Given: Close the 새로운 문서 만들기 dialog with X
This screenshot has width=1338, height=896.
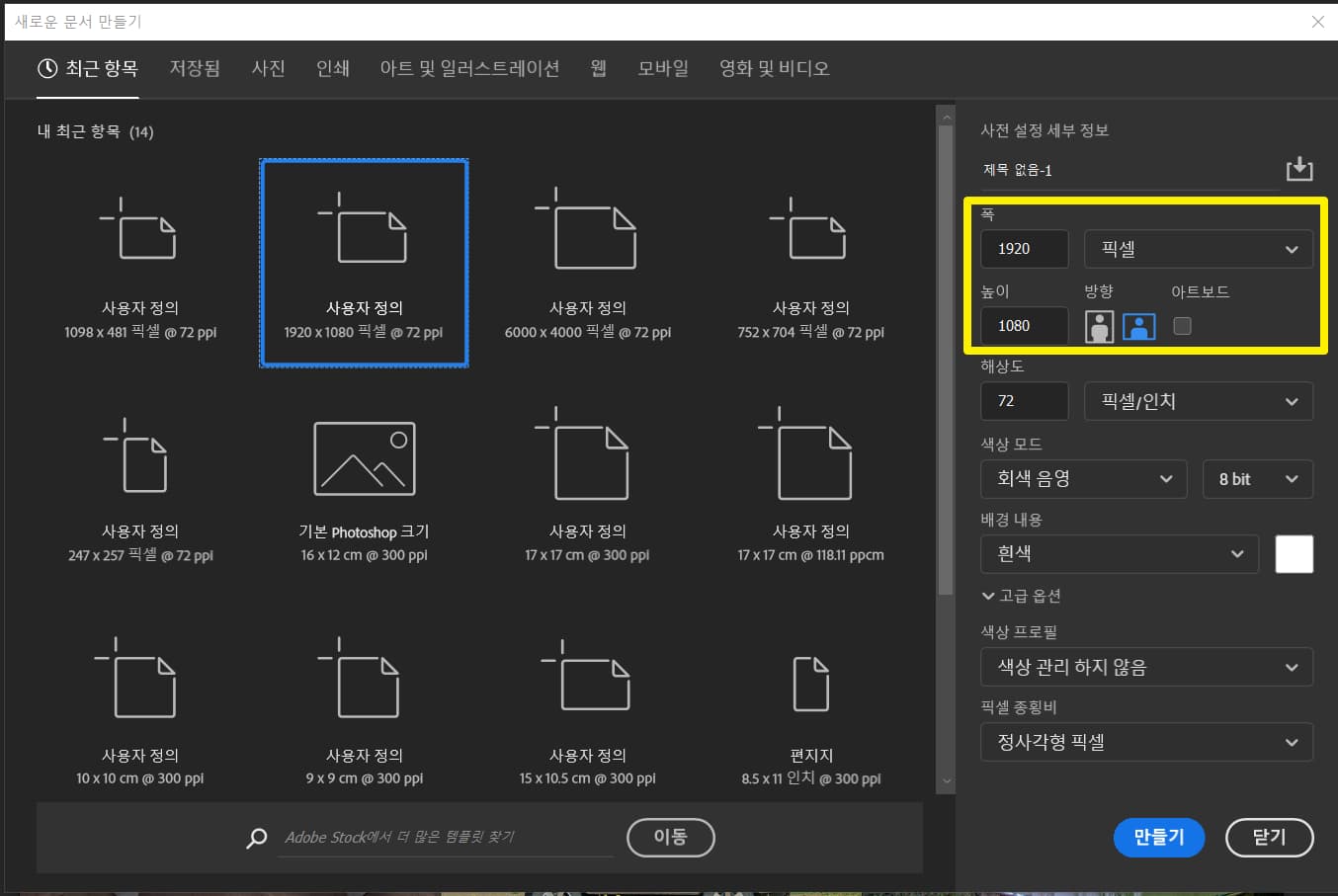Looking at the screenshot, I should pyautogui.click(x=1317, y=21).
